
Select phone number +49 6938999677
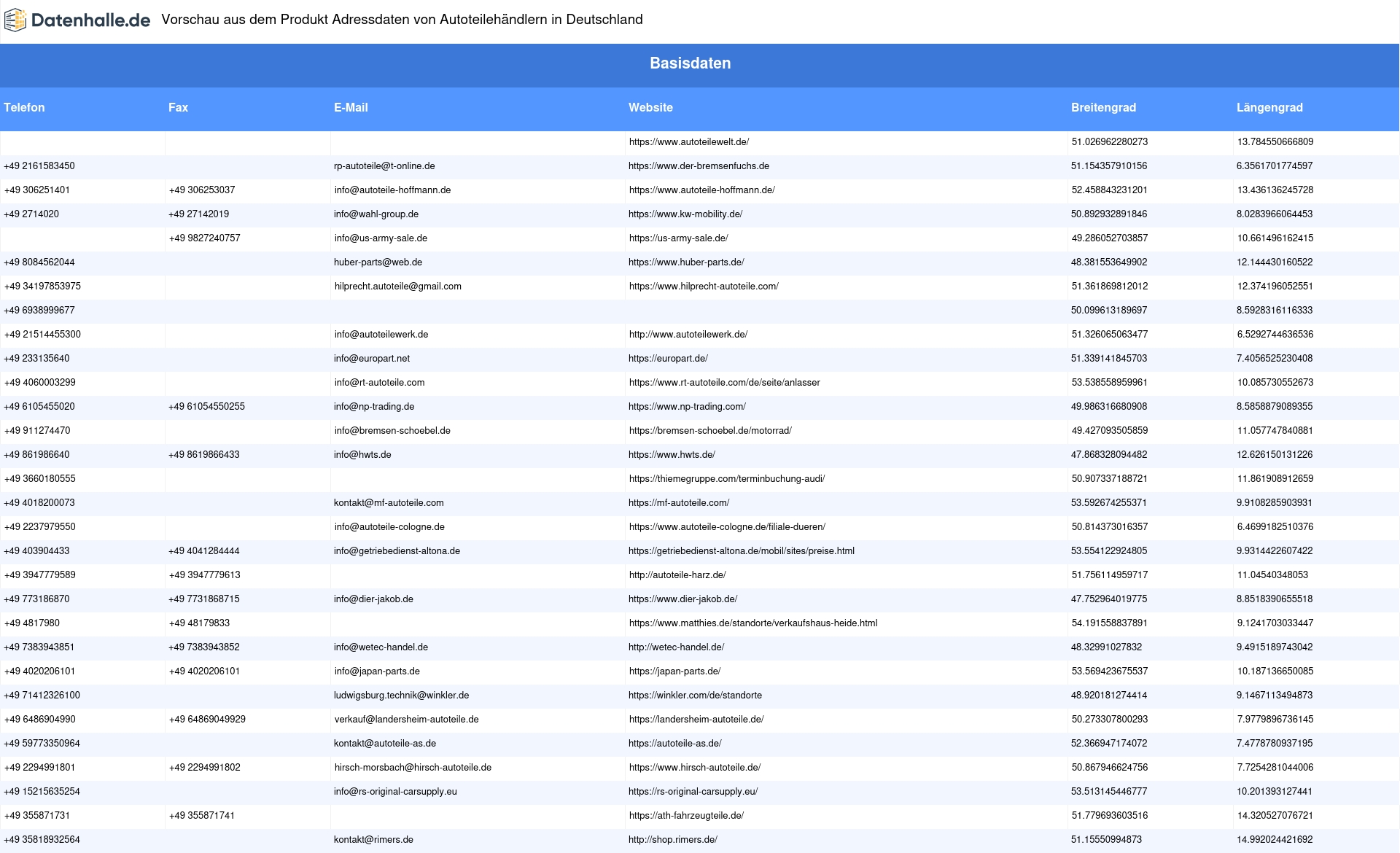point(39,311)
